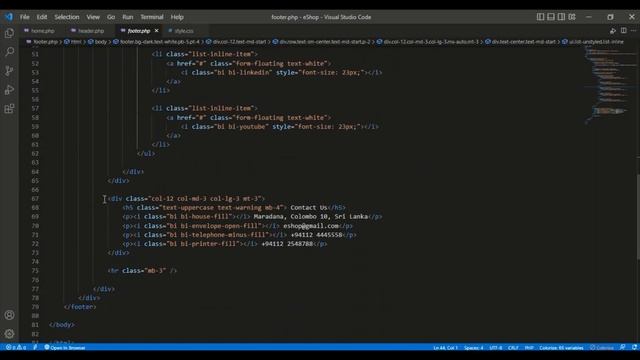Change the CRLF end-of-line setting
Image resolution: width=640 pixels, height=360 pixels.
coord(513,348)
